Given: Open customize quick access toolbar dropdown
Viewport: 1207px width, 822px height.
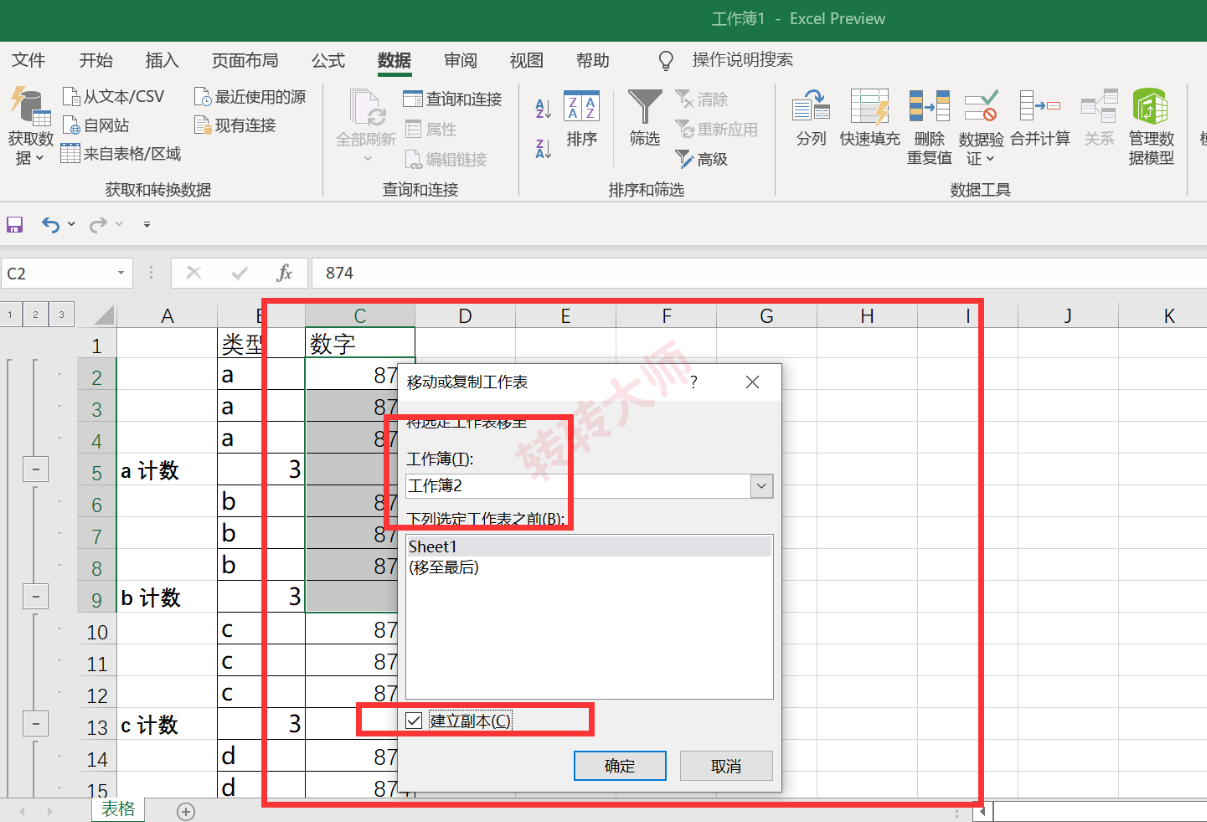Looking at the screenshot, I should (147, 225).
